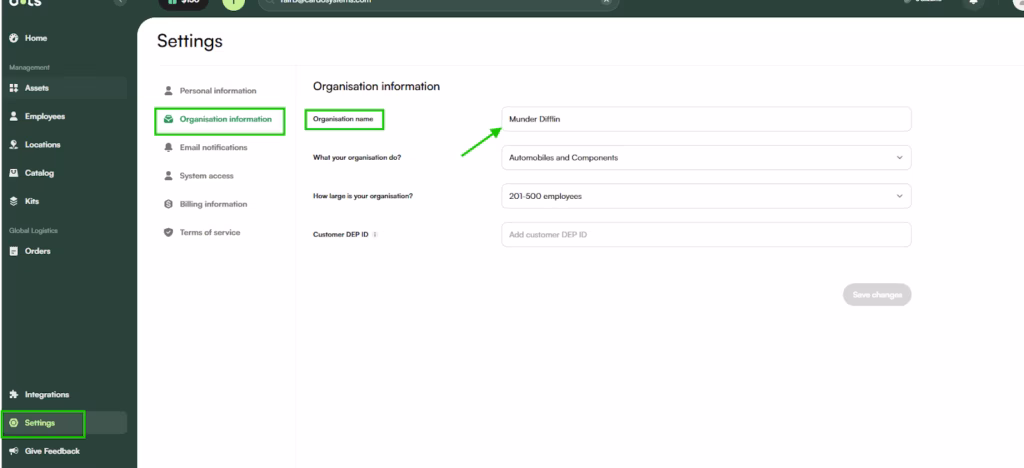
Task: Open Locations from the sidebar
Action: coord(42,145)
